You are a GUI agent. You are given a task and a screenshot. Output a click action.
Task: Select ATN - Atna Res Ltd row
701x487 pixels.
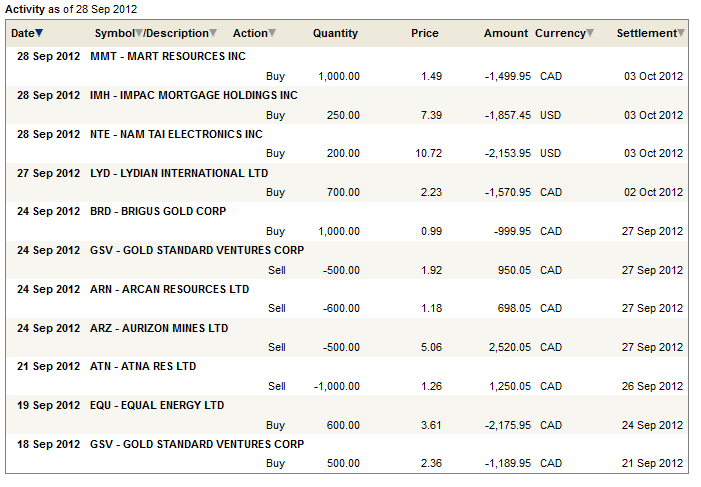(x=143, y=366)
